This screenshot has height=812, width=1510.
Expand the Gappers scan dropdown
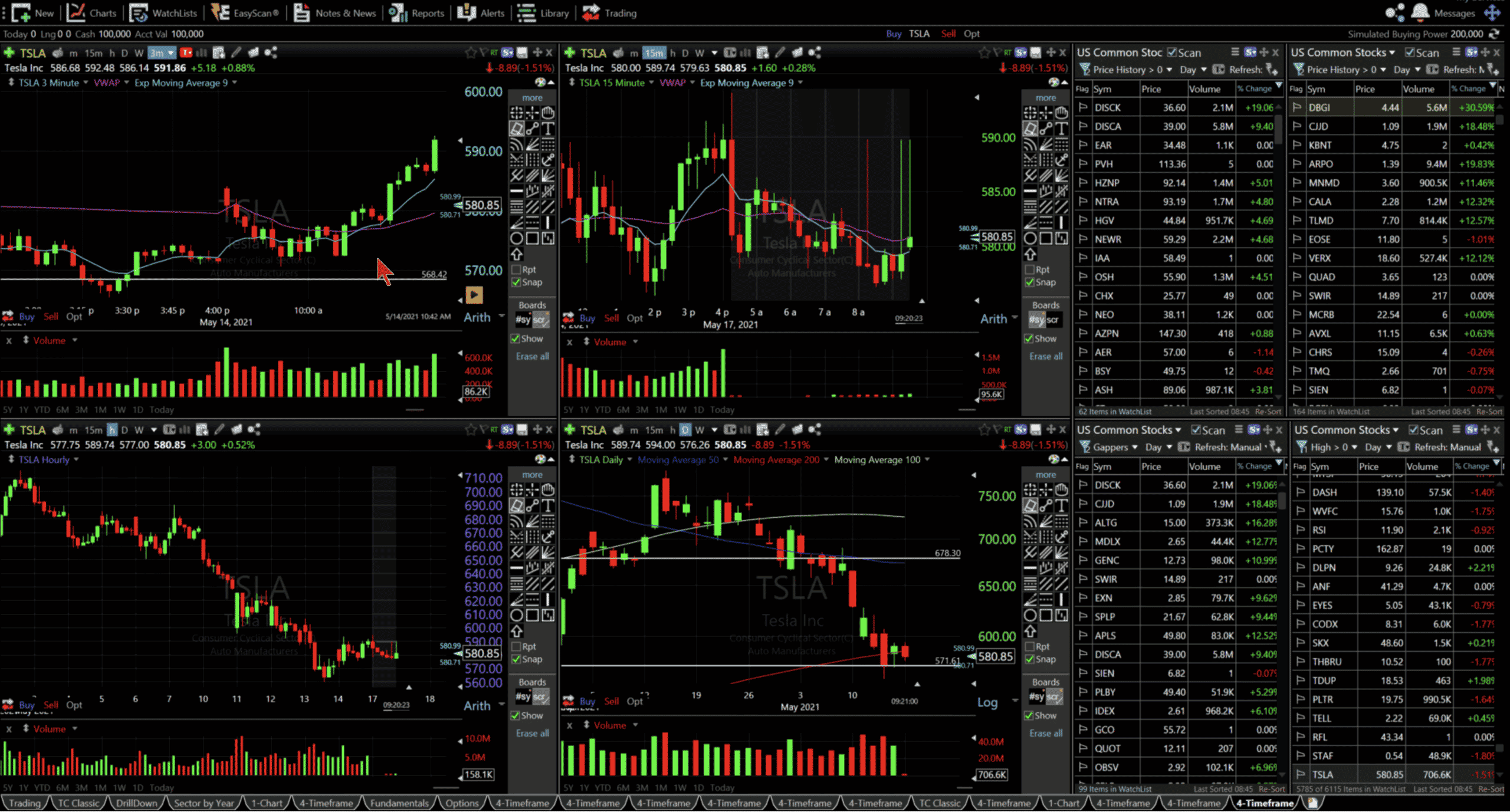[x=1135, y=447]
